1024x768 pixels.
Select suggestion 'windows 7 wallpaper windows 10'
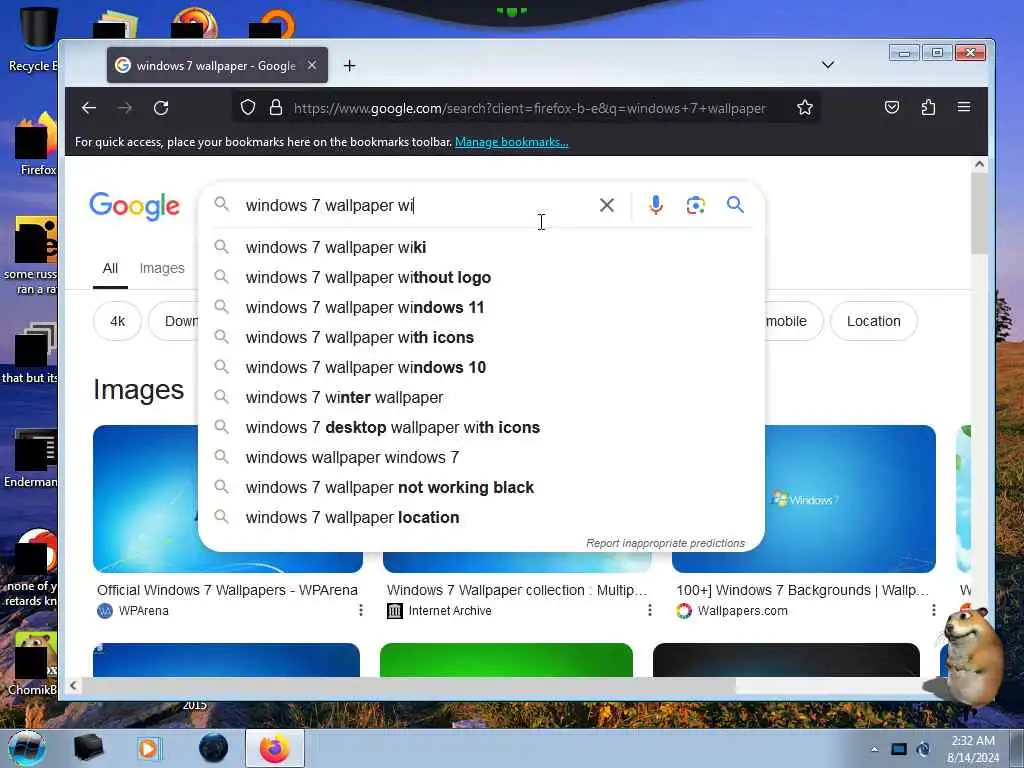pyautogui.click(x=481, y=368)
